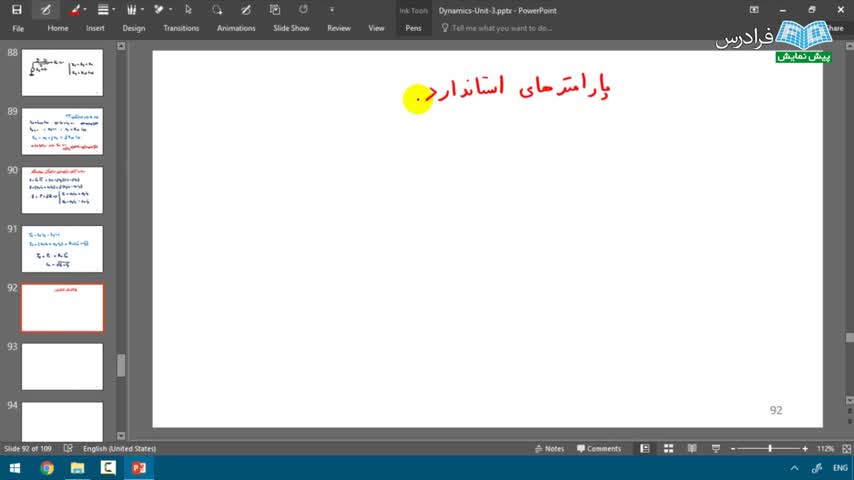854x480 pixels.
Task: Click the zoom out minus button
Action: 733,448
